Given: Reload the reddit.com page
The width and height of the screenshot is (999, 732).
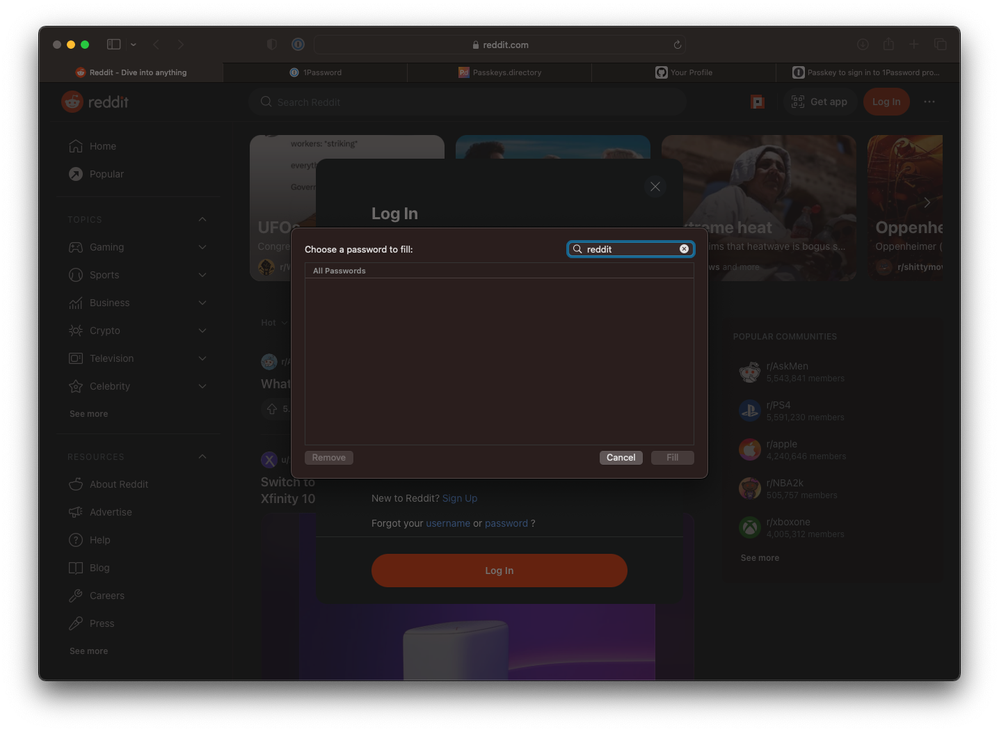Looking at the screenshot, I should pos(677,44).
